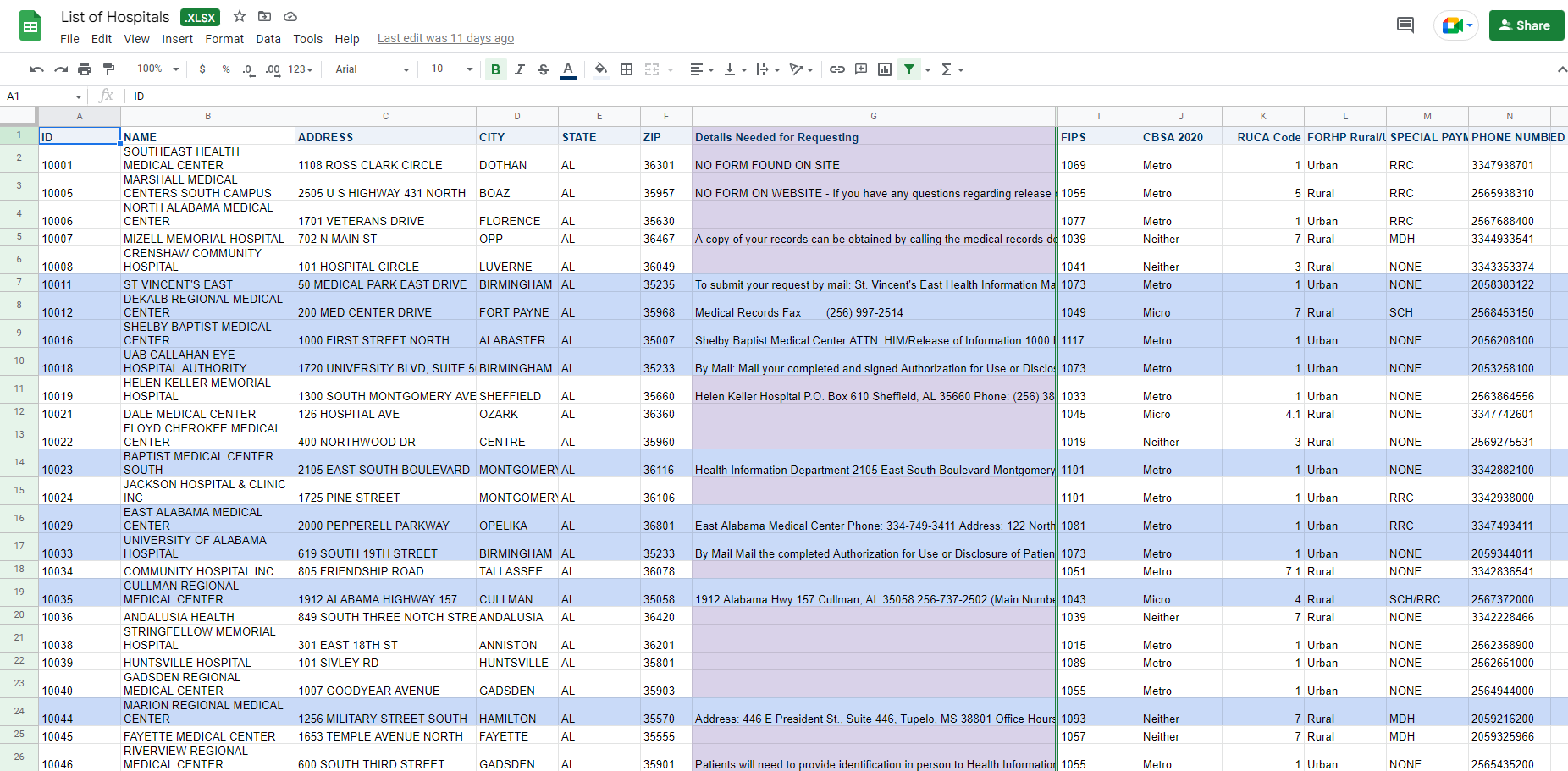
Task: Click the undo arrow in toolbar
Action: point(36,69)
